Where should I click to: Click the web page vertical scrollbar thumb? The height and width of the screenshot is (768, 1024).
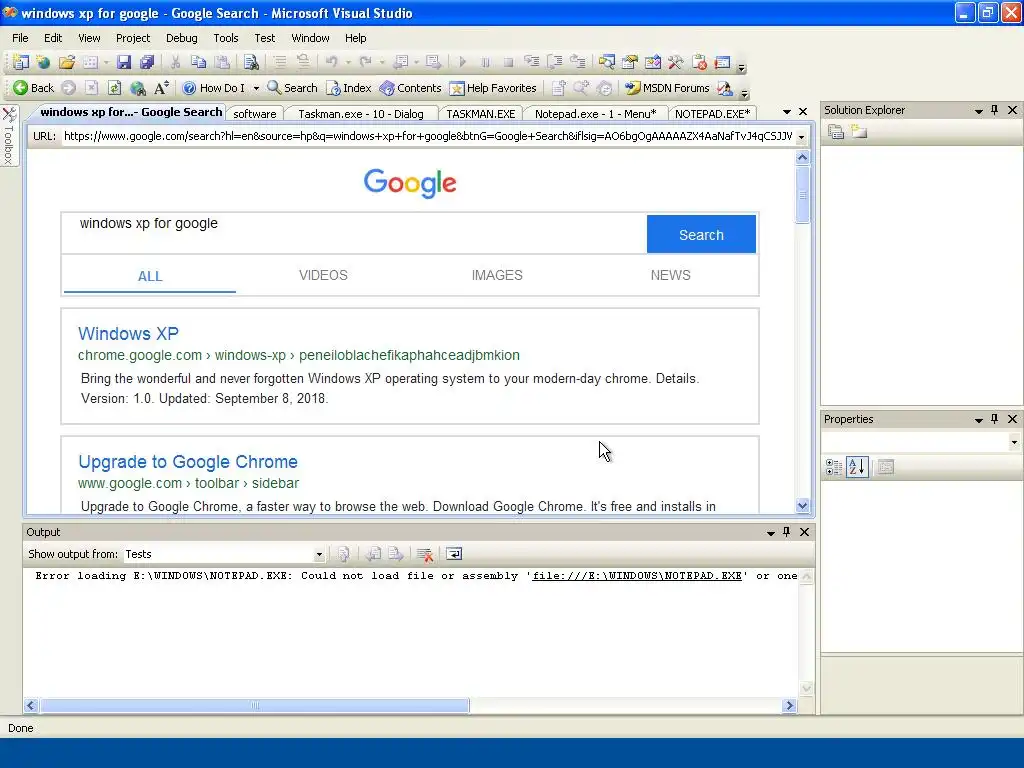point(803,195)
